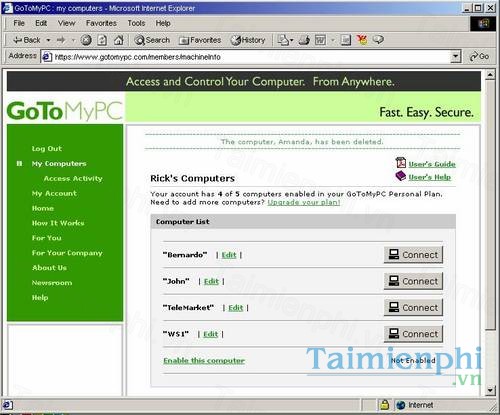
Task: Refresh the page icon
Action: (102, 40)
